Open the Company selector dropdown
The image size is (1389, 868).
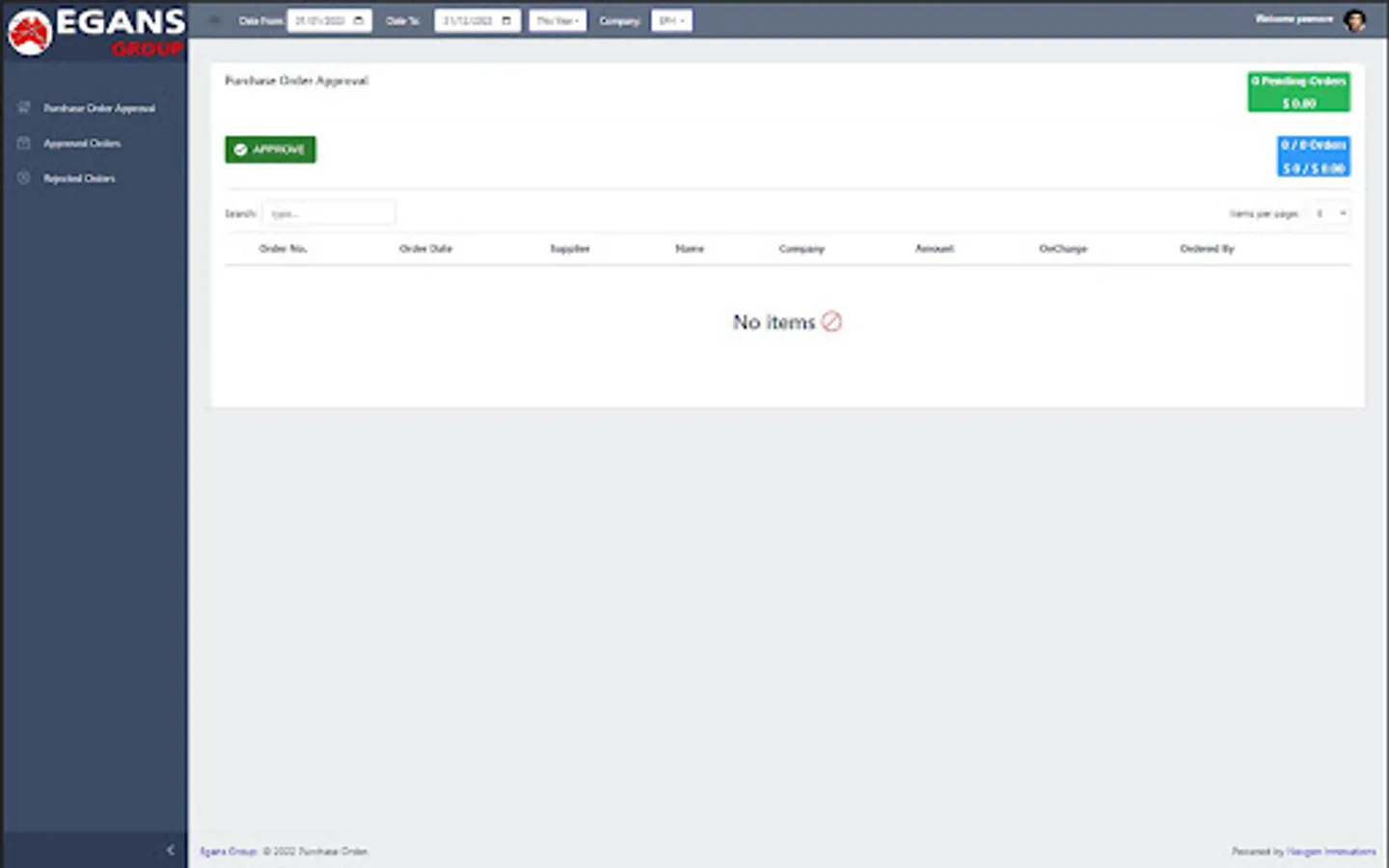[x=671, y=20]
